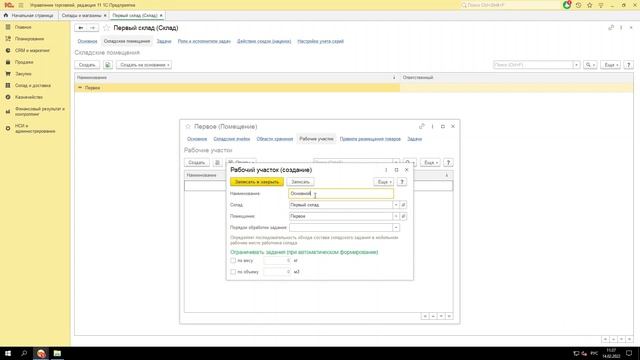Image resolution: width=640 pixels, height=360 pixels.
Task: Click search field in Складские помещения list
Action: (x=533, y=65)
